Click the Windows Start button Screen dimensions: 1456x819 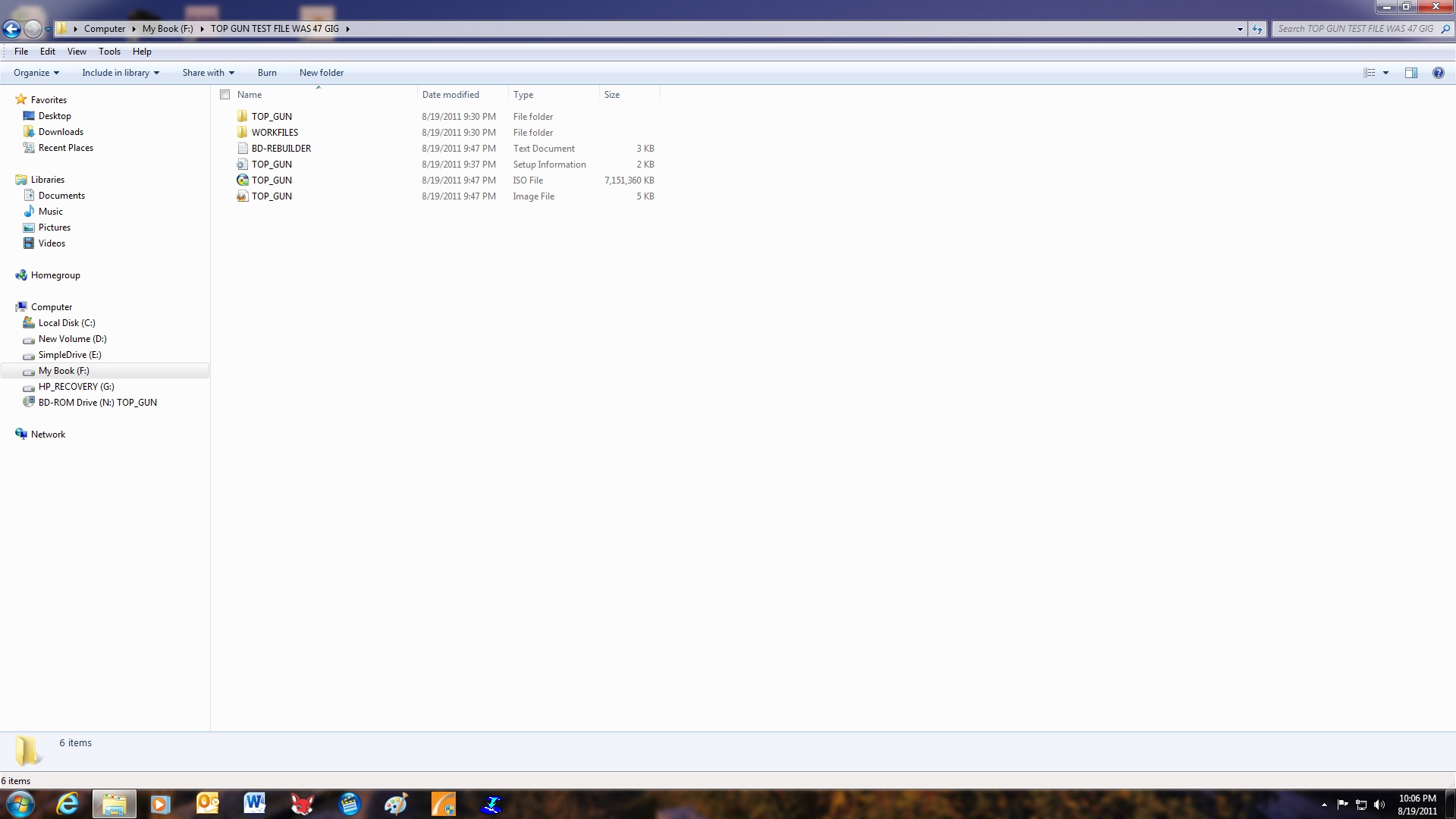tap(20, 804)
